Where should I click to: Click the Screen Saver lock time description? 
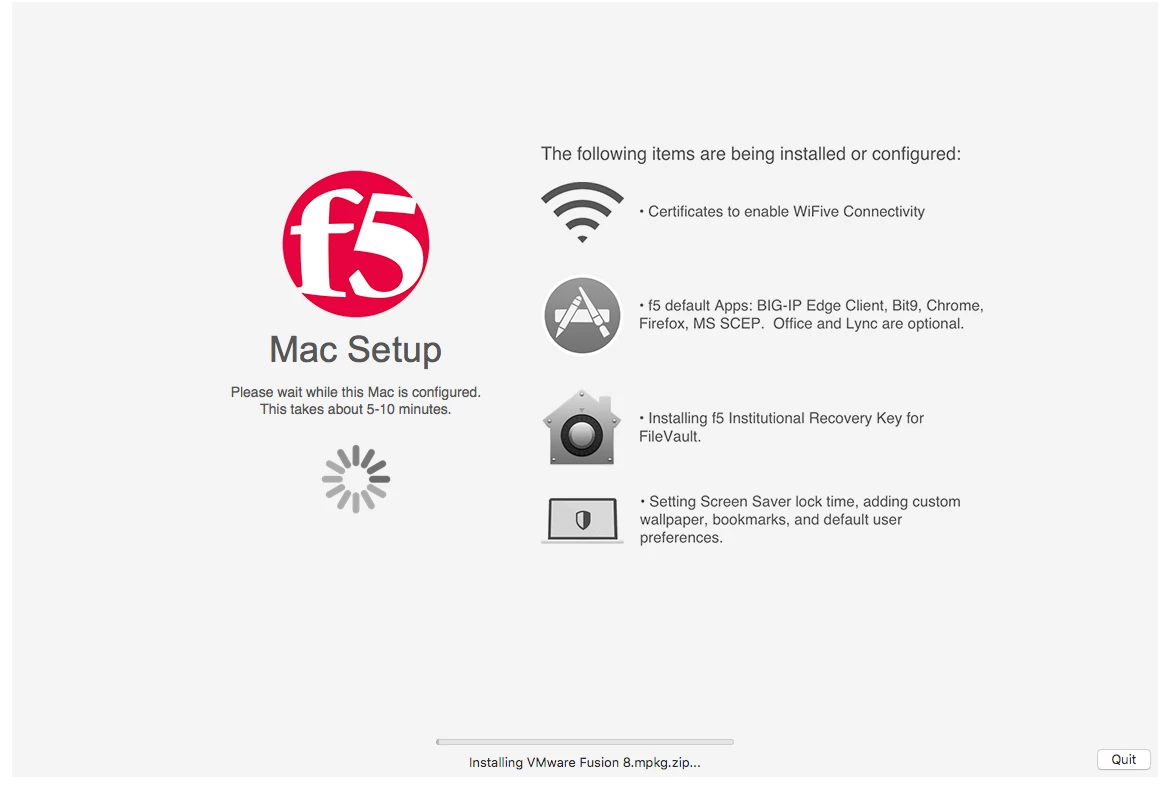(800, 520)
